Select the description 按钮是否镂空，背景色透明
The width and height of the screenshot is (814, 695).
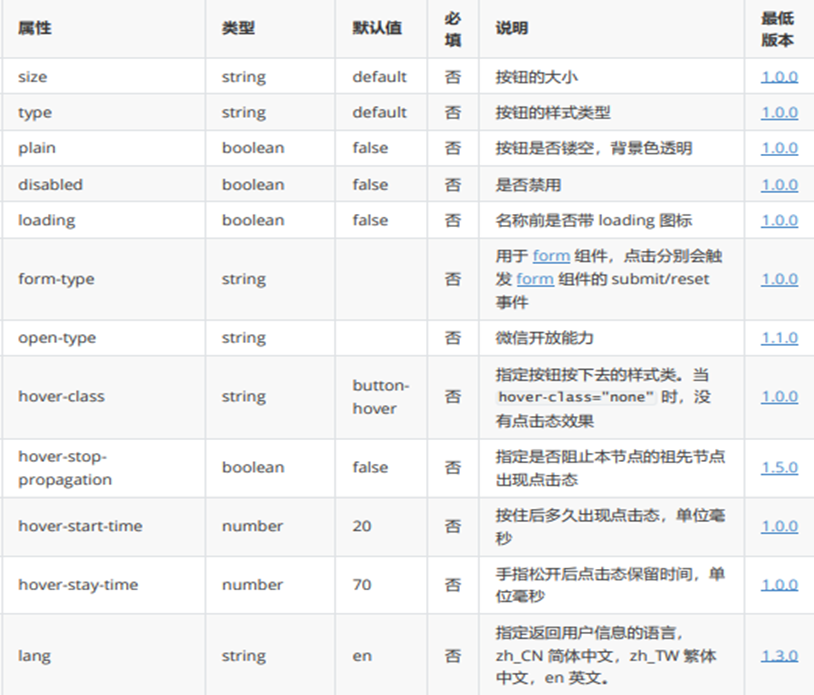coord(594,149)
